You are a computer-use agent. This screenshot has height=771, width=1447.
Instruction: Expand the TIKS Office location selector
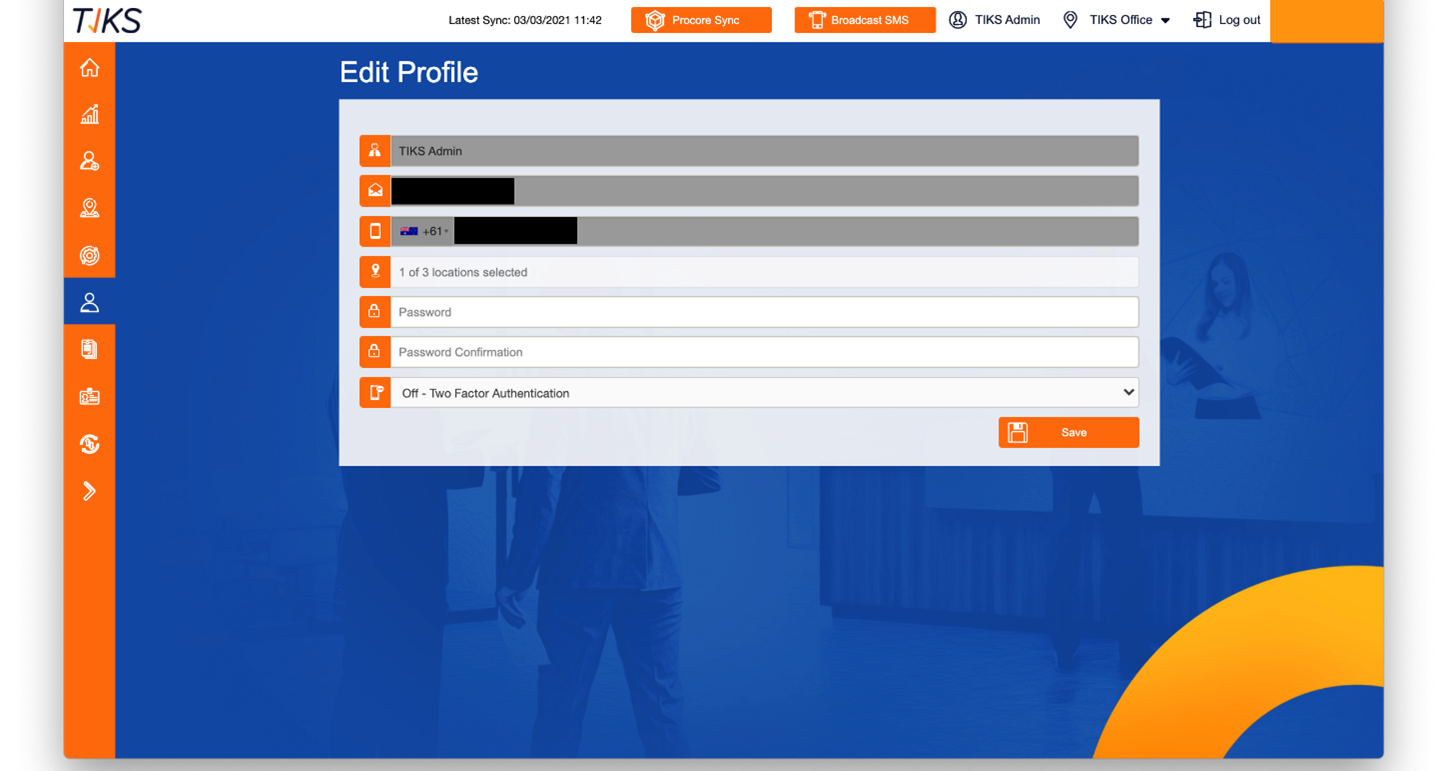click(1116, 19)
